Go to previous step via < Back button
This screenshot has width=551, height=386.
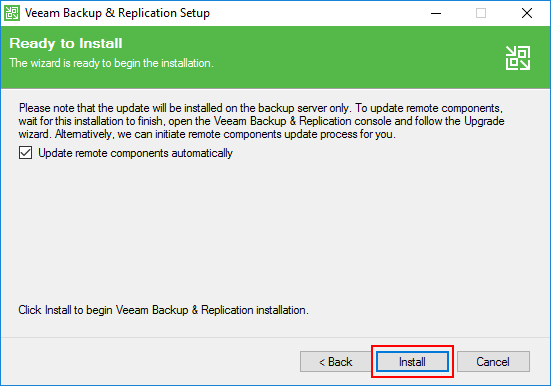point(336,361)
